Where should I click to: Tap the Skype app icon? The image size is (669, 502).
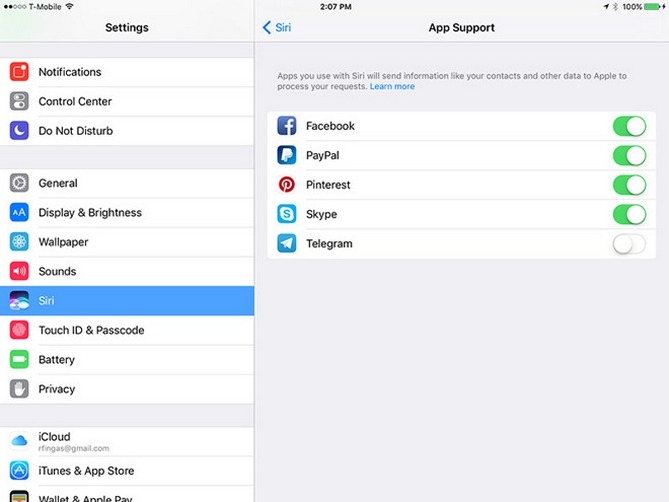pos(287,214)
